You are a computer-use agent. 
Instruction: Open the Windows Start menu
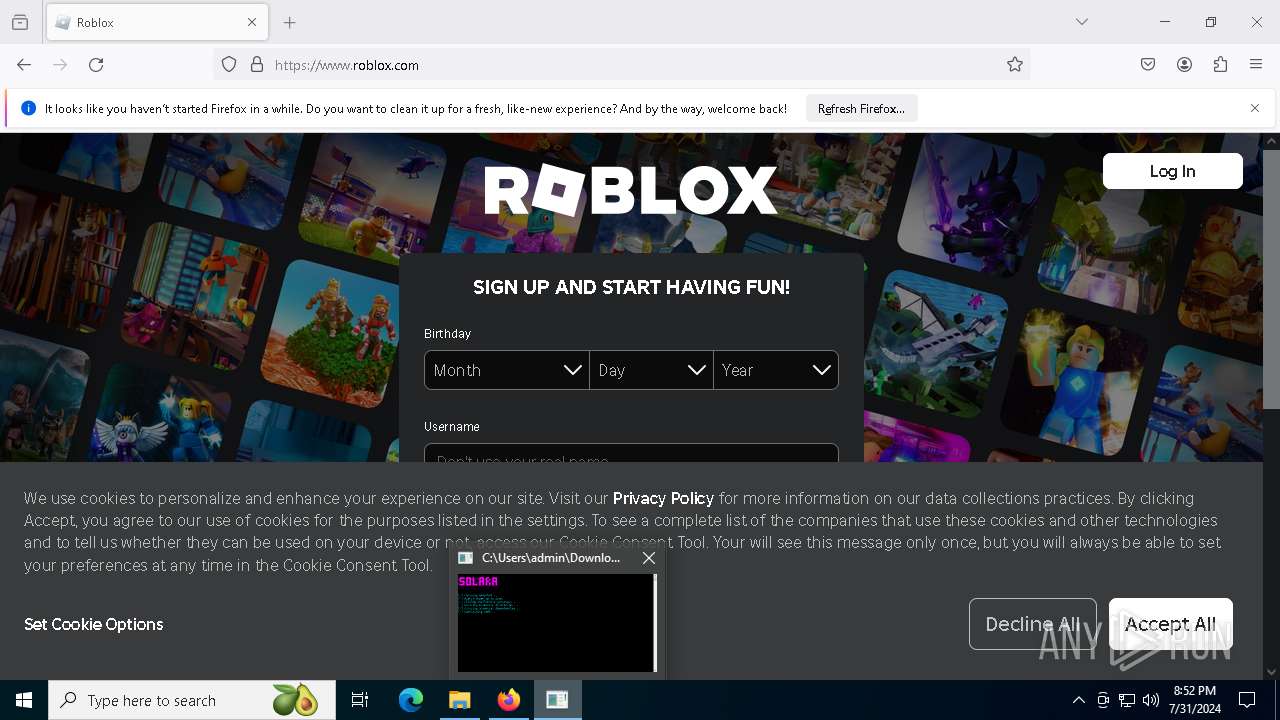(x=24, y=700)
